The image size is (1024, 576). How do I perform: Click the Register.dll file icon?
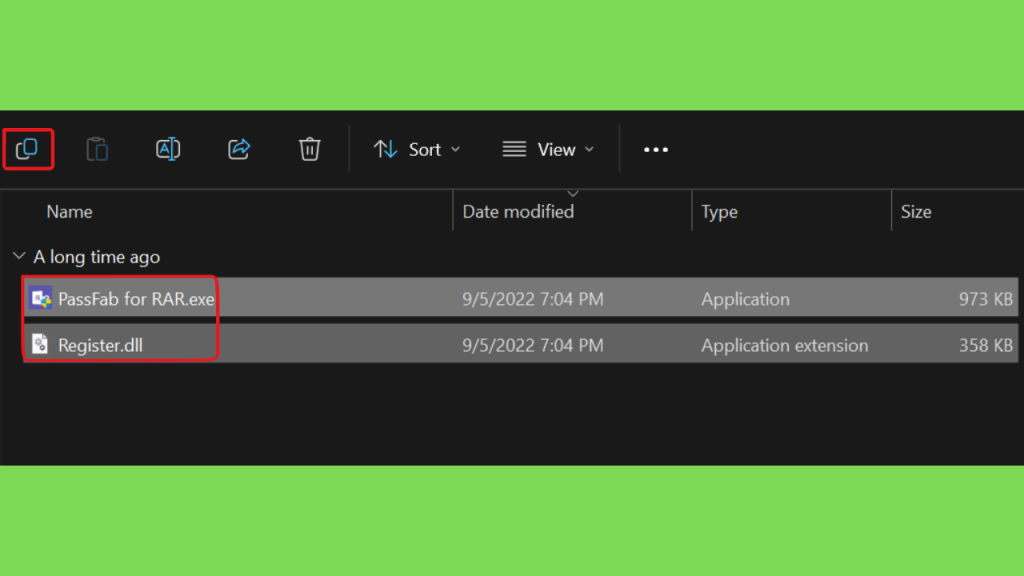[40, 344]
